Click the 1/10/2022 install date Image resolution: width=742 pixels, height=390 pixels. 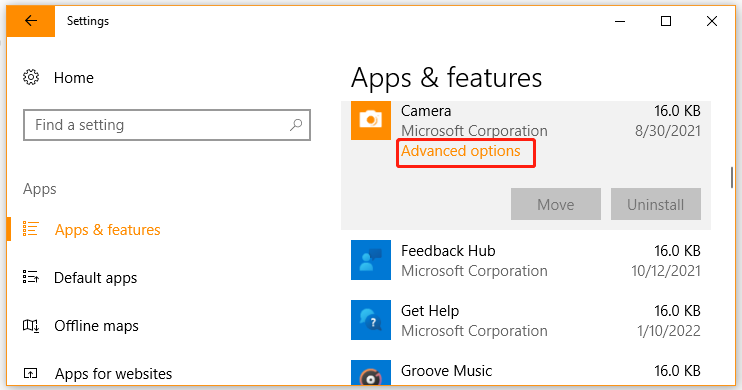(x=669, y=331)
